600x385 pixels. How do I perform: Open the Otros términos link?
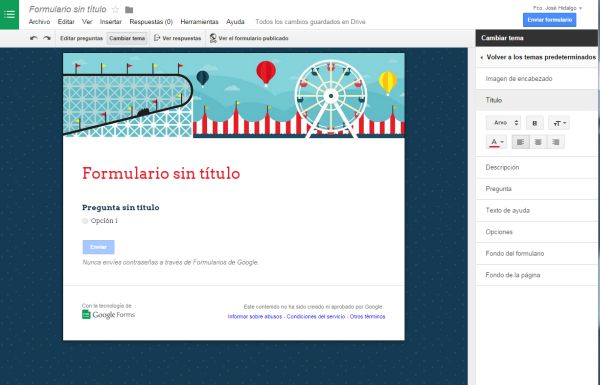point(367,317)
